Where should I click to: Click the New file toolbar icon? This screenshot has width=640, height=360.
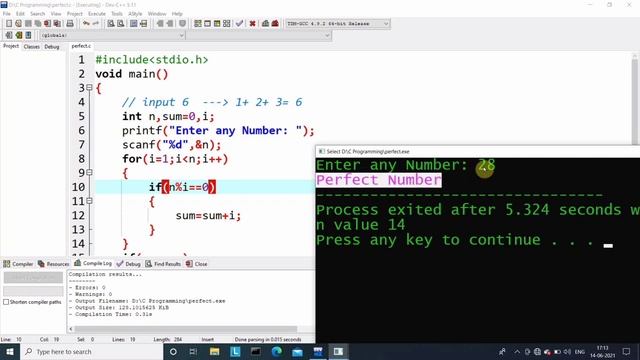pyautogui.click(x=9, y=24)
